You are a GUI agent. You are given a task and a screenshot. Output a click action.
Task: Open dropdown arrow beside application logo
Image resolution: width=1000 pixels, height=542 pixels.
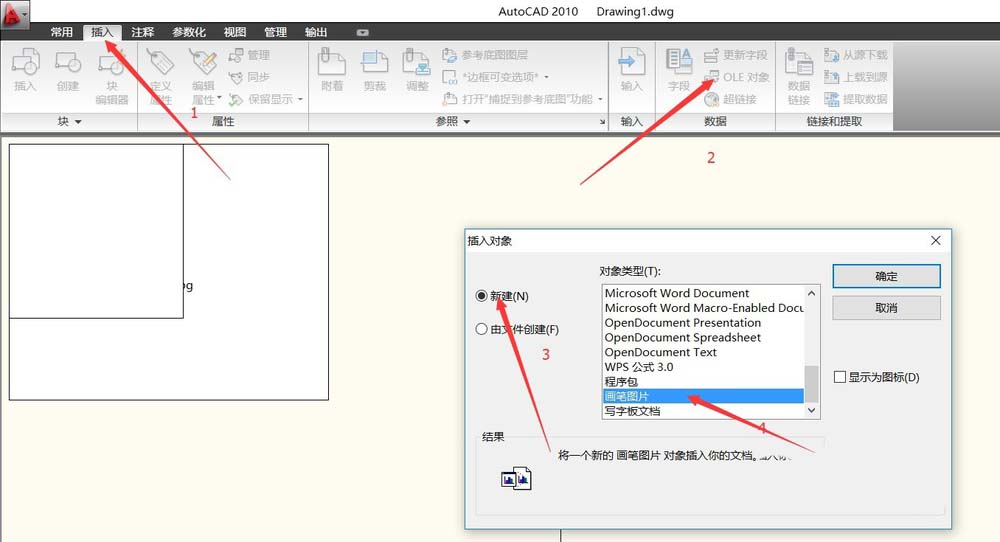click(25, 13)
